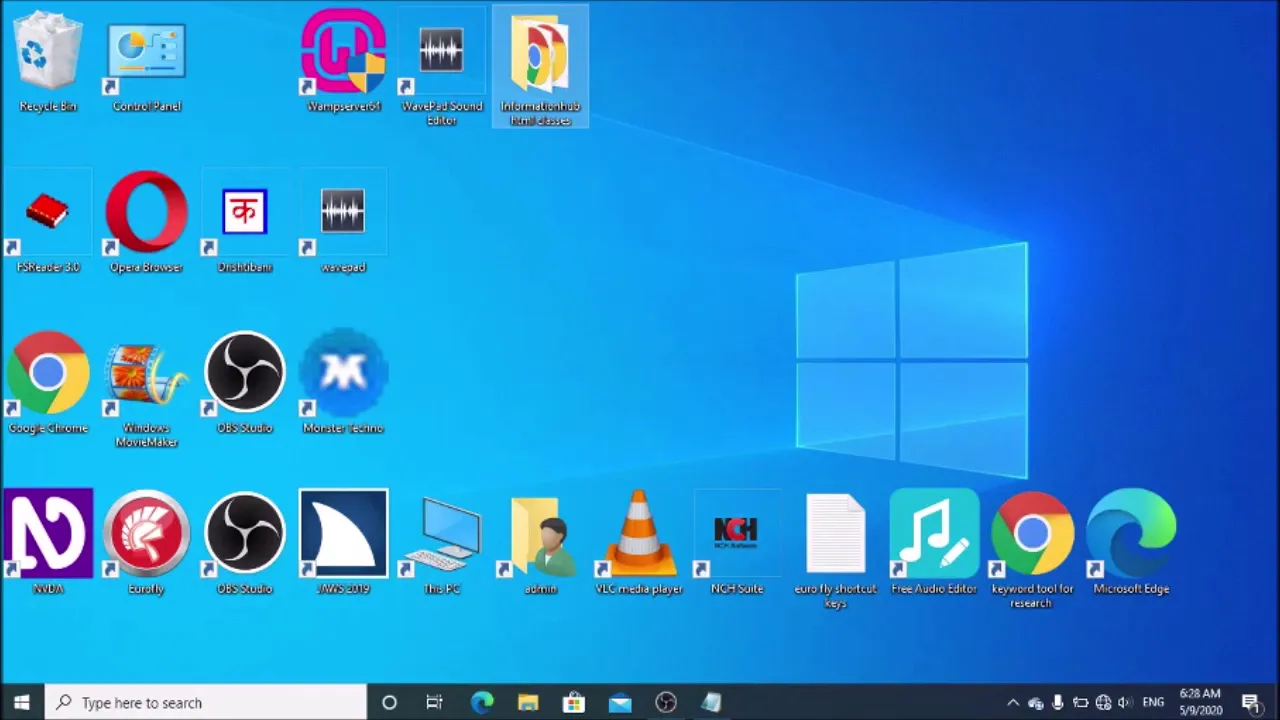Image resolution: width=1280 pixels, height=720 pixels.
Task: Click the ENG language indicator
Action: tap(1153, 703)
